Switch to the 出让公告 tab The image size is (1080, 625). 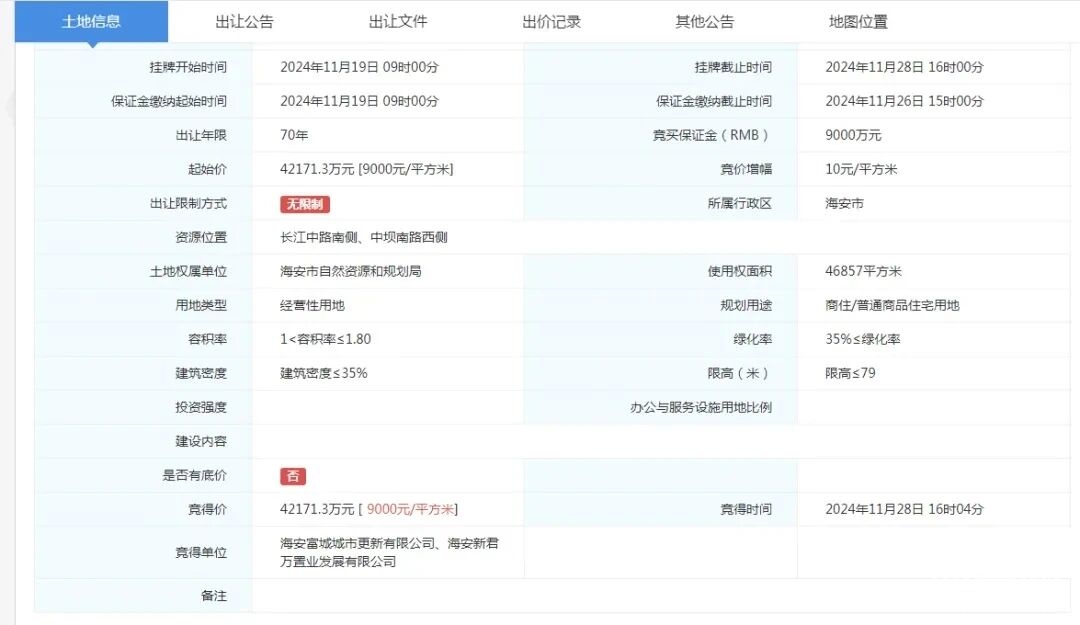[x=244, y=21]
